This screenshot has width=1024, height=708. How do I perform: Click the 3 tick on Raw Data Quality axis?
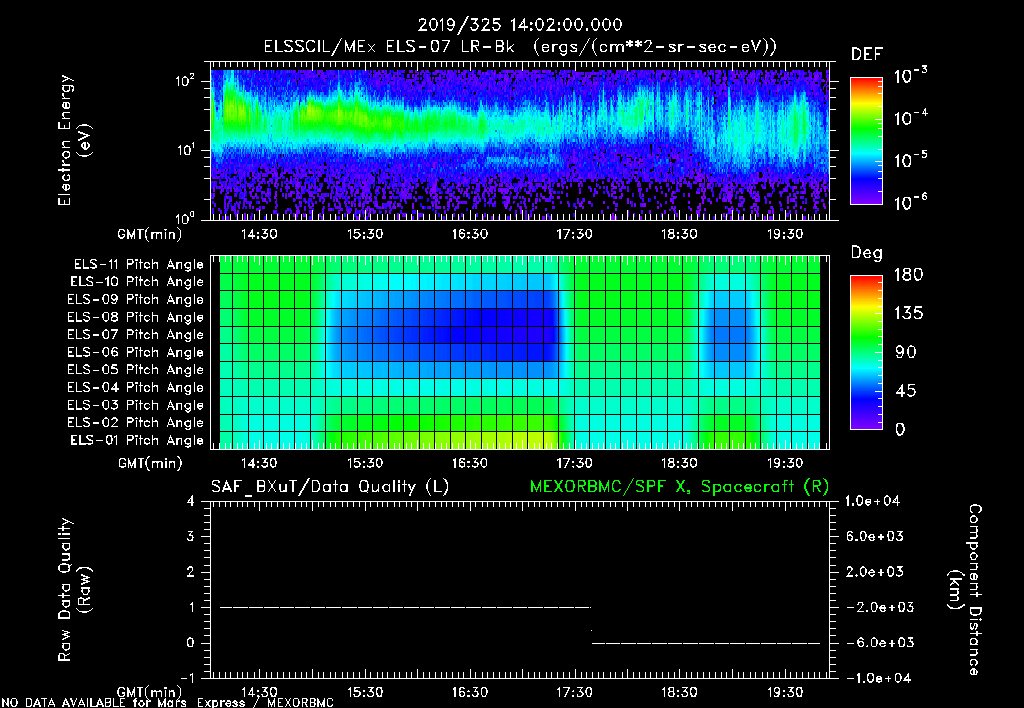[191, 536]
